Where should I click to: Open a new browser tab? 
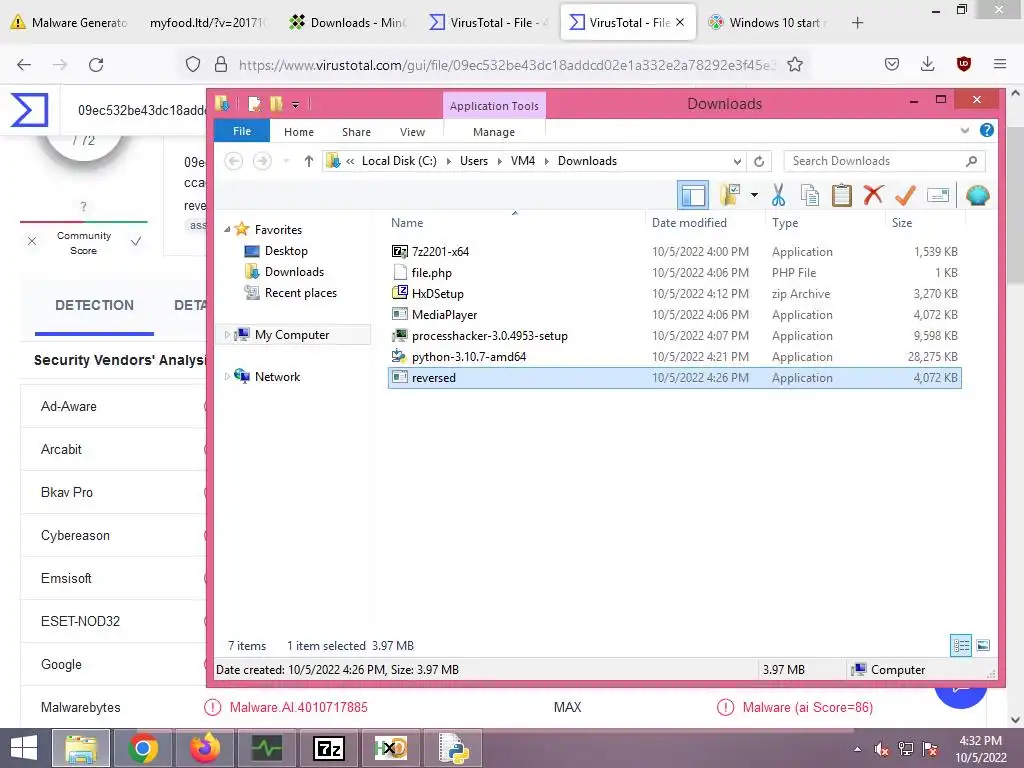click(x=857, y=23)
